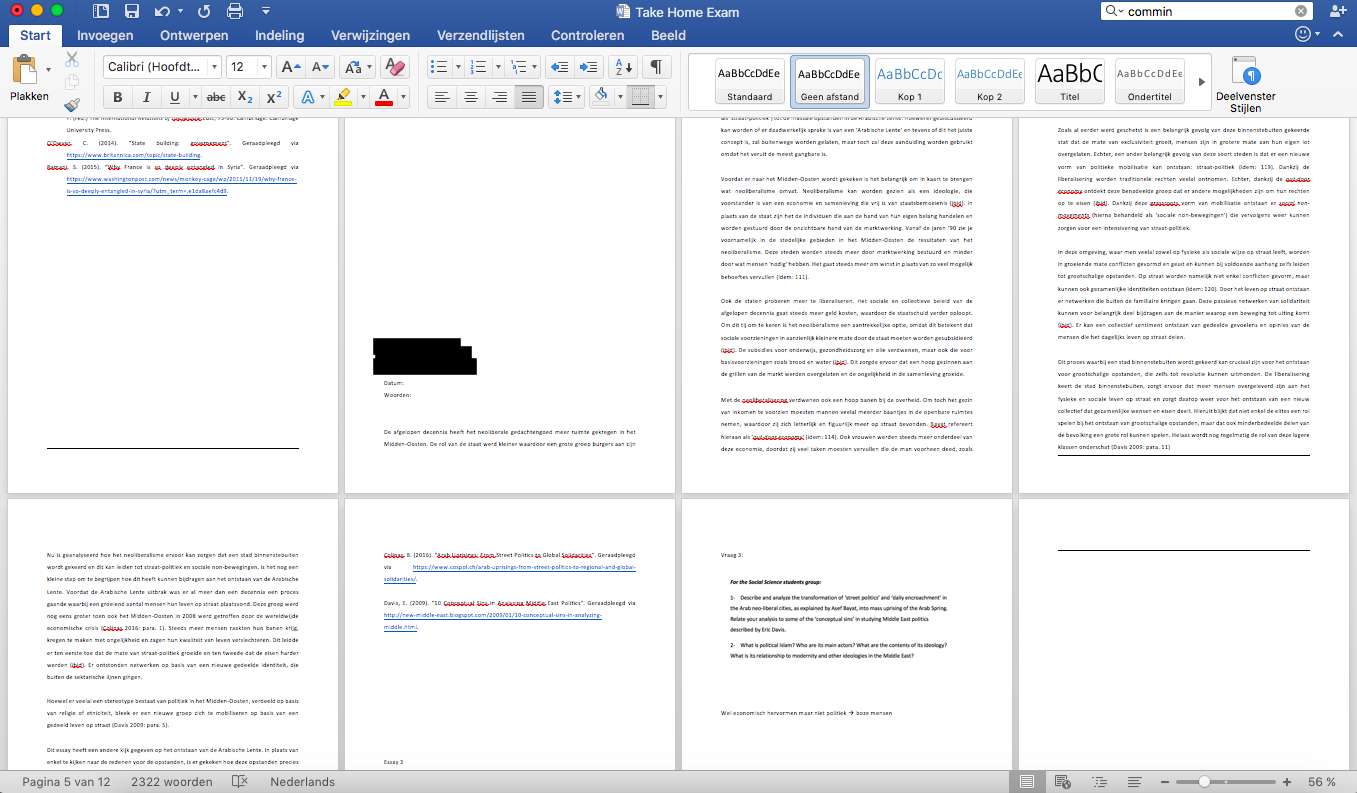Open spelling check book icon in status bar

pos(238,781)
